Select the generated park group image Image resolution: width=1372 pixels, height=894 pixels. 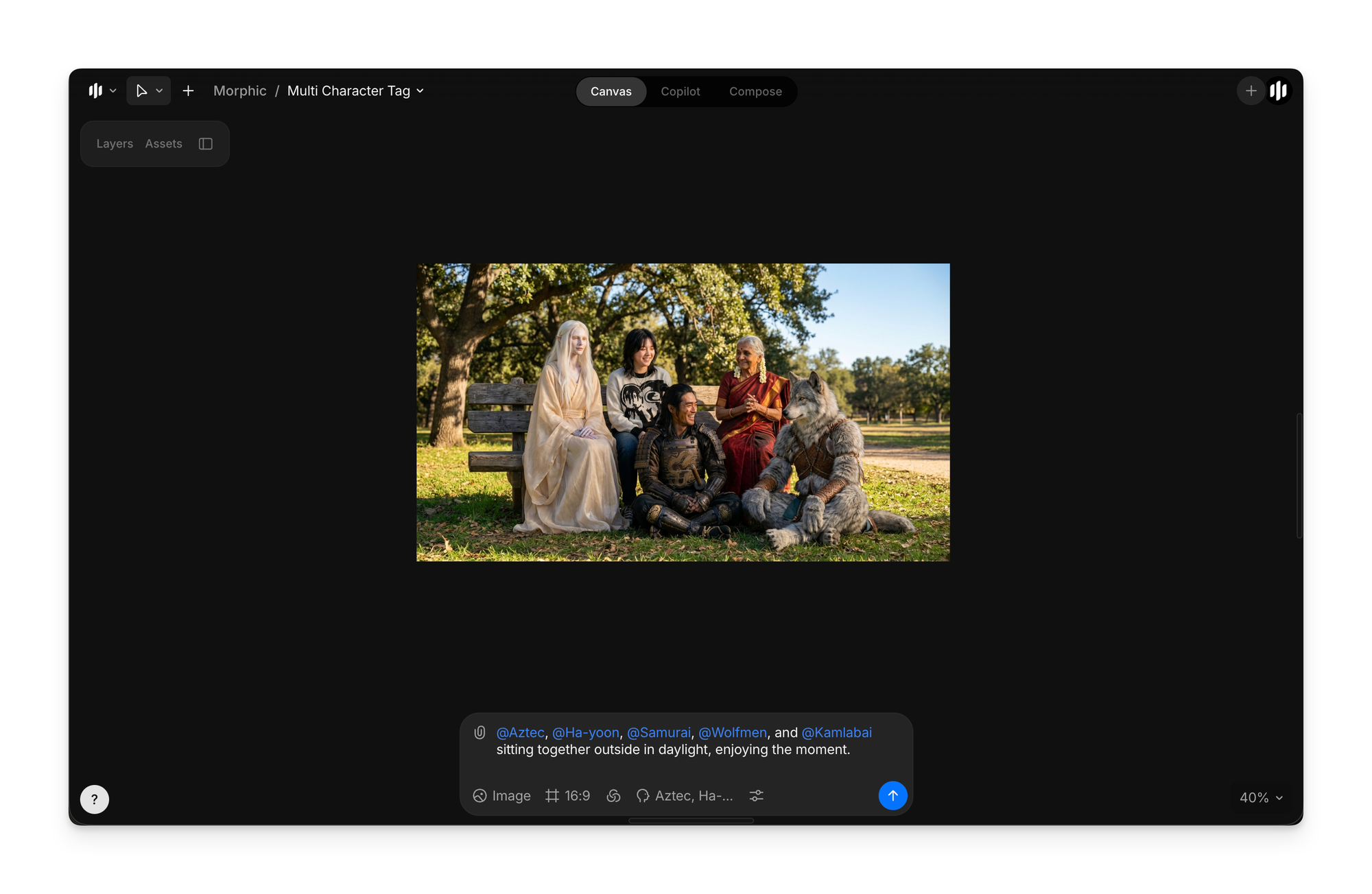click(683, 412)
